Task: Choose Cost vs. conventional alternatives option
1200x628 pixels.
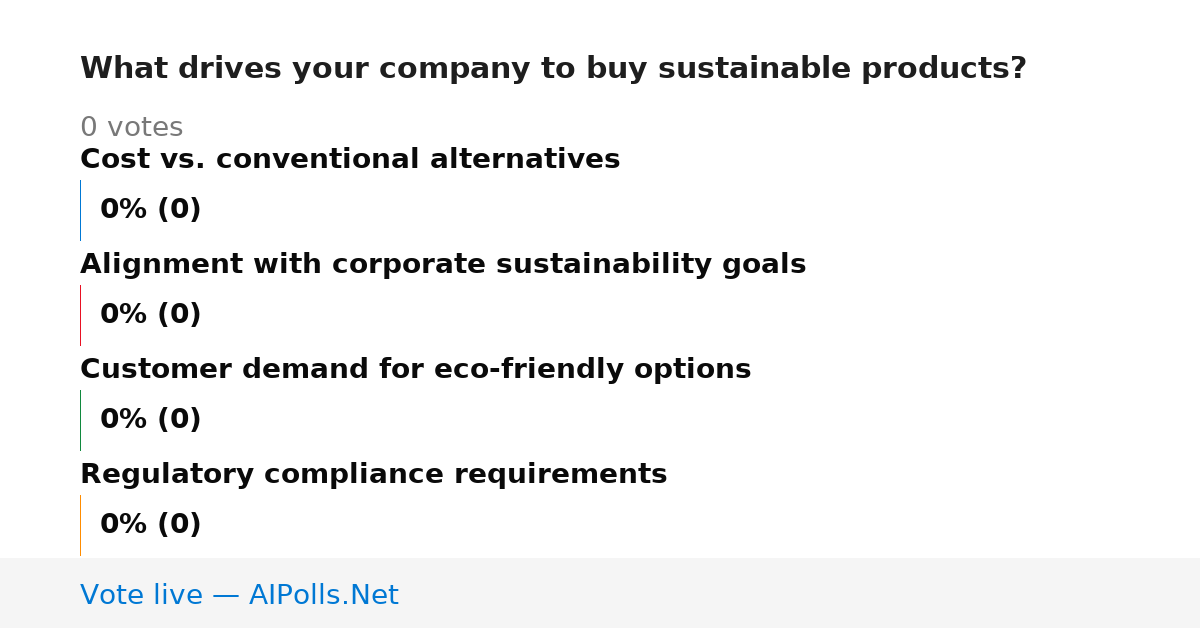Action: (x=350, y=160)
